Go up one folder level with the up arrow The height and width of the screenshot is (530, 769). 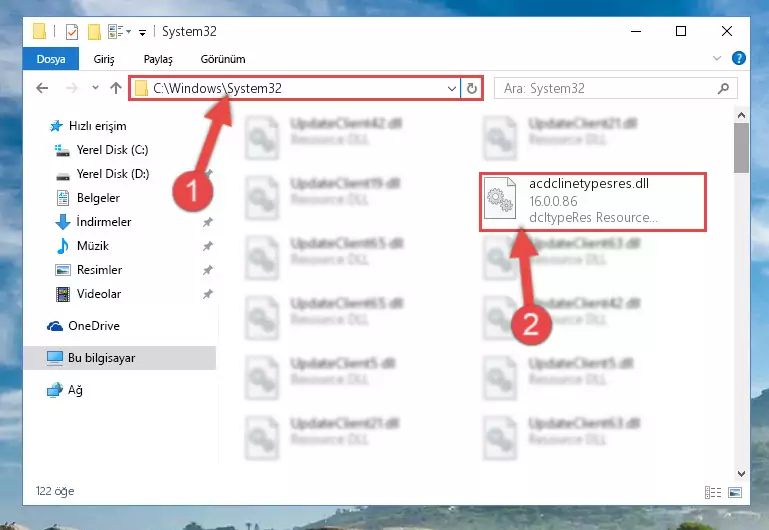click(x=116, y=88)
